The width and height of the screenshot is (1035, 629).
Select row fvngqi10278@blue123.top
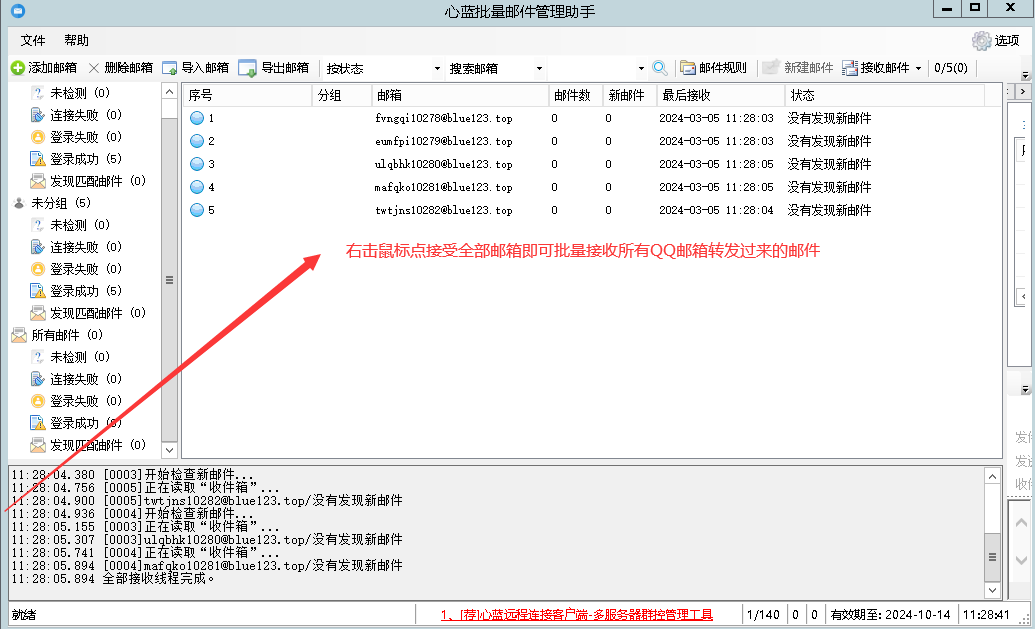click(x=591, y=118)
